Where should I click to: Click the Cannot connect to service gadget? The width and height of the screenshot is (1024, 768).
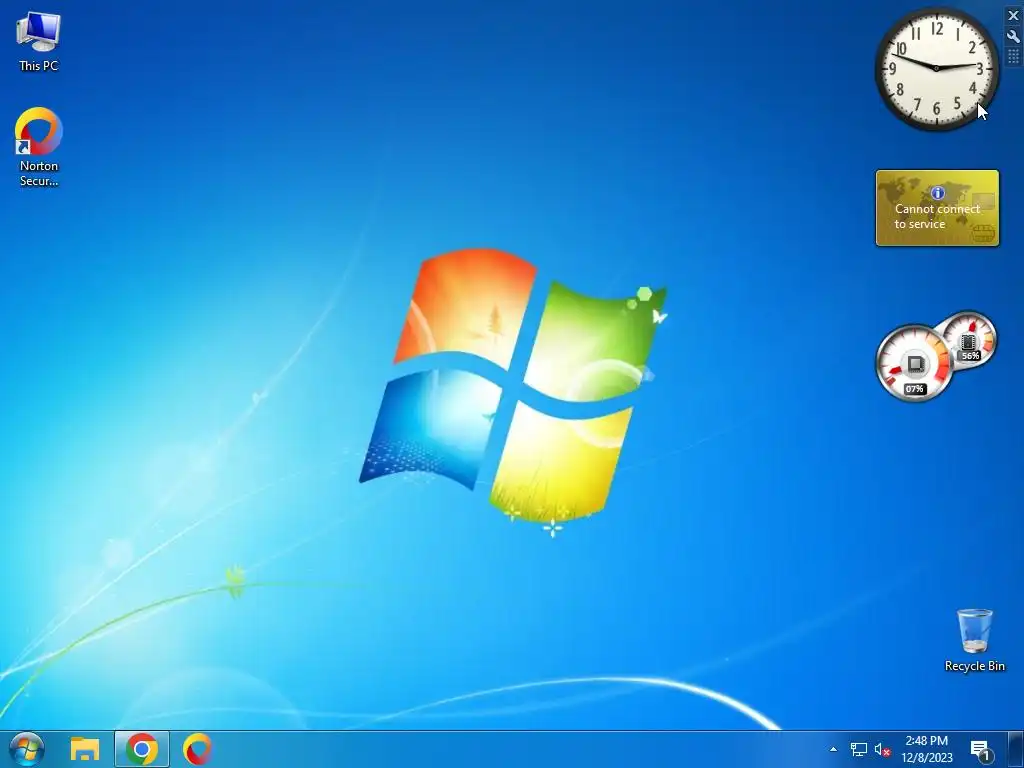coord(937,208)
